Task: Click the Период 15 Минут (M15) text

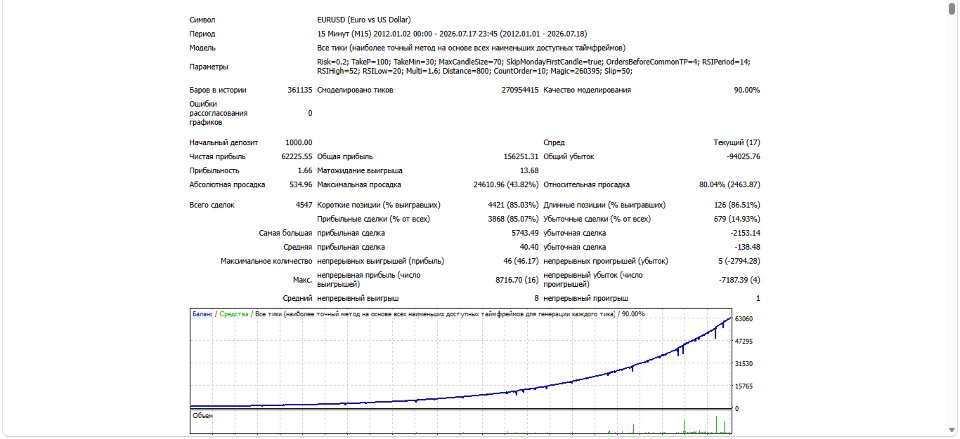Action: [346, 34]
